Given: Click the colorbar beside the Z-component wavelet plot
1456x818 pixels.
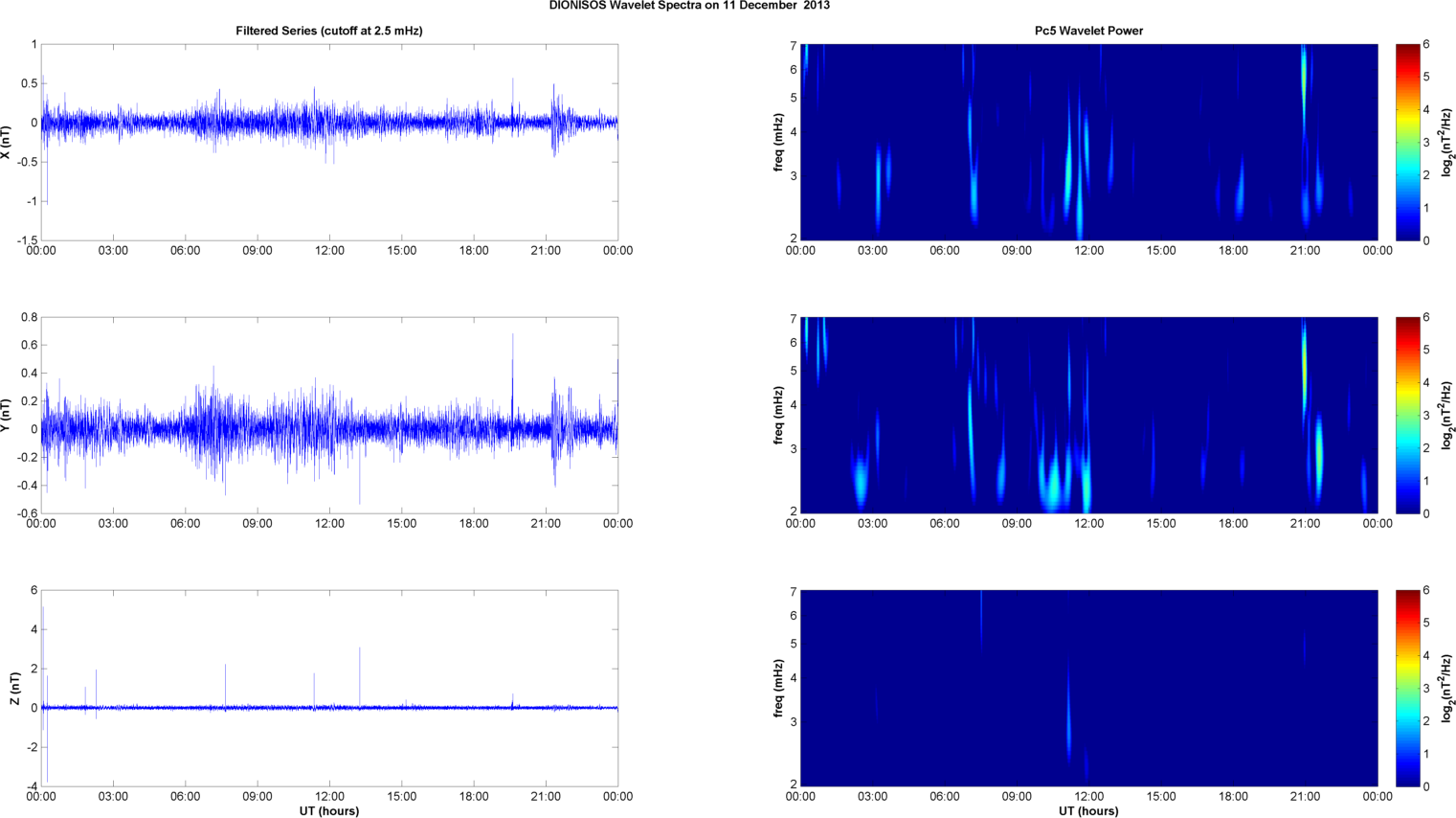Looking at the screenshot, I should coord(1407,688).
